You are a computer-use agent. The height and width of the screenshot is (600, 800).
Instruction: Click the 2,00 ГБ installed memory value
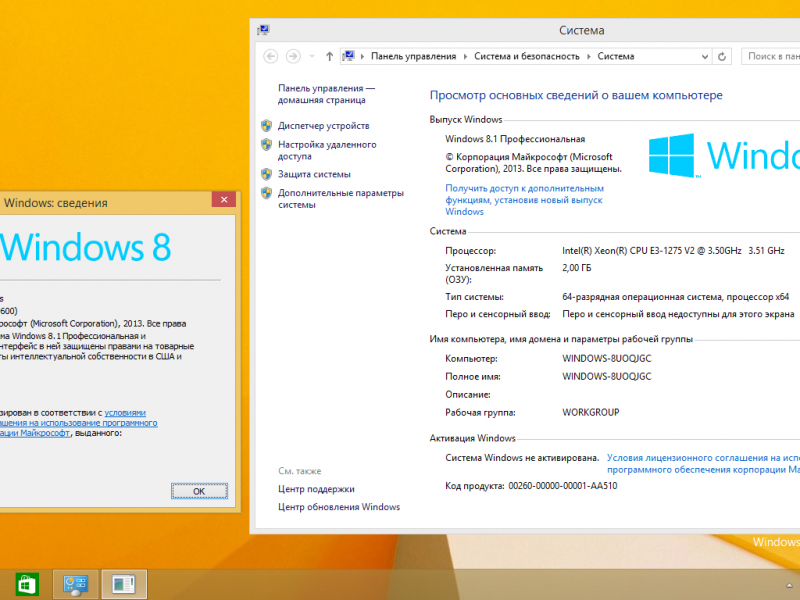(x=577, y=268)
